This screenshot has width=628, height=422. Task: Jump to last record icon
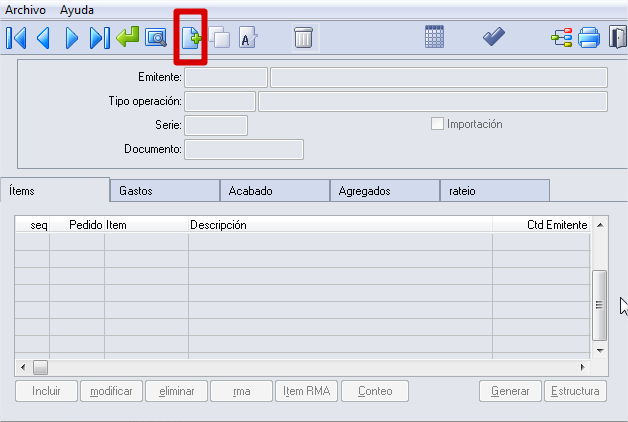(100, 38)
